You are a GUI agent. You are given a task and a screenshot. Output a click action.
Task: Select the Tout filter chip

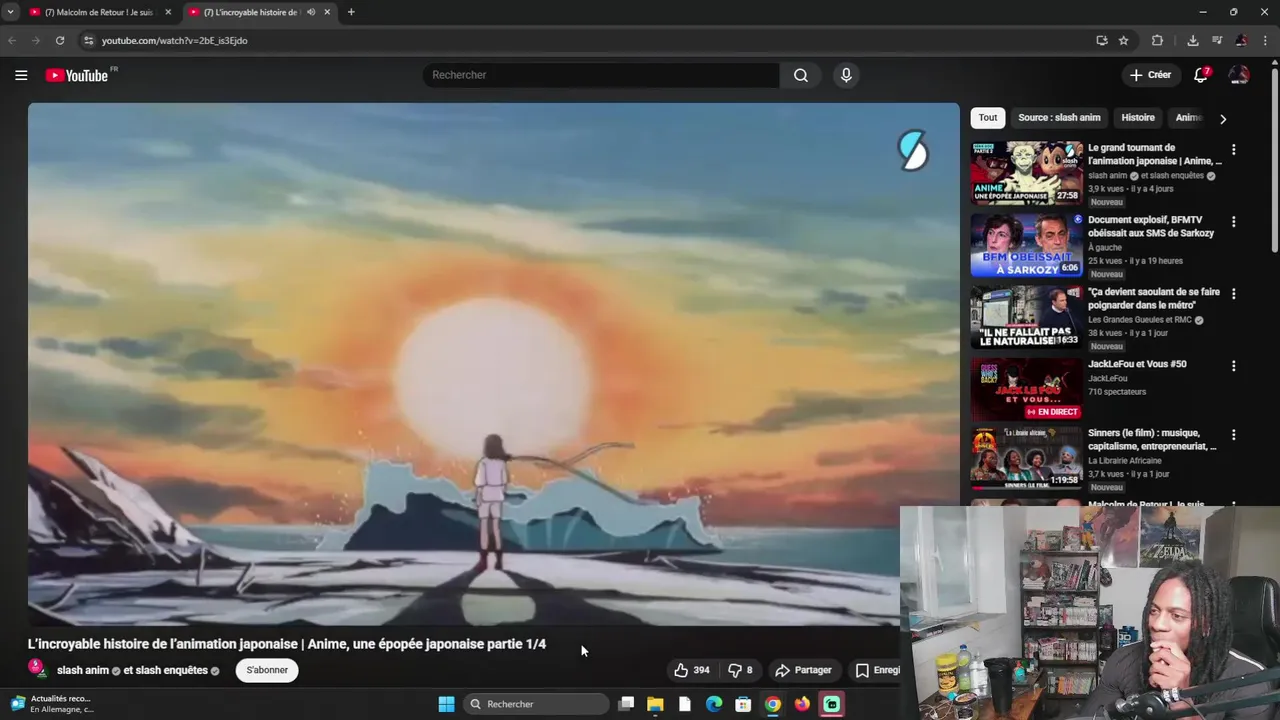click(x=988, y=117)
